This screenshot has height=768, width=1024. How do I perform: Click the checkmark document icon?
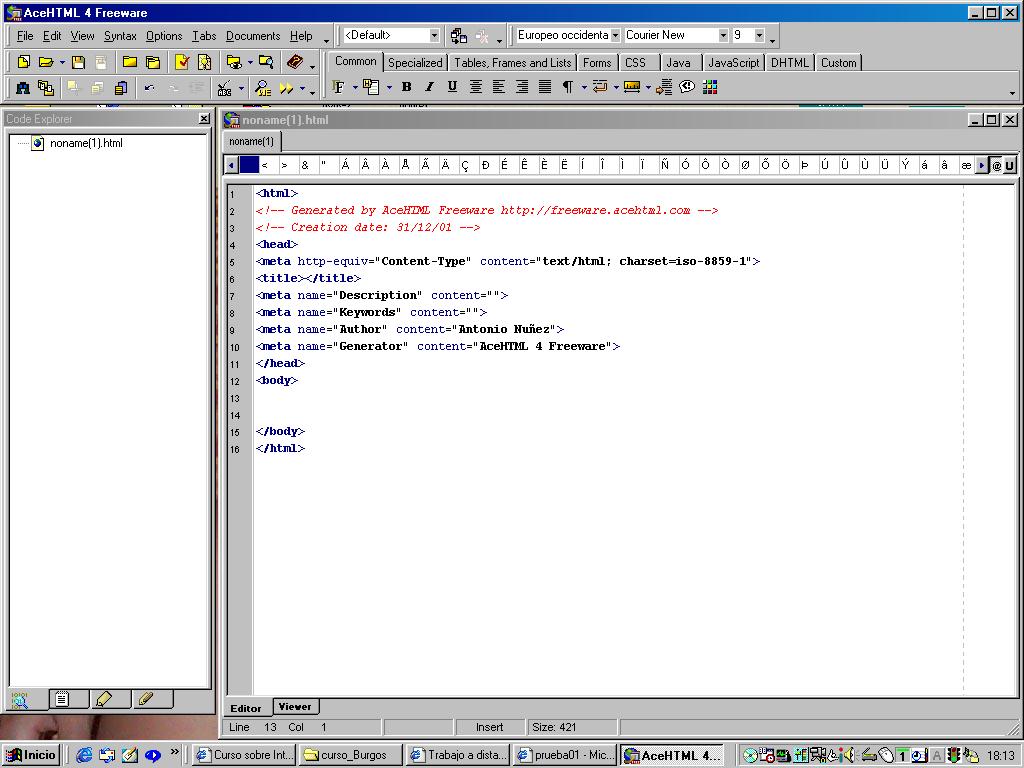(x=182, y=62)
